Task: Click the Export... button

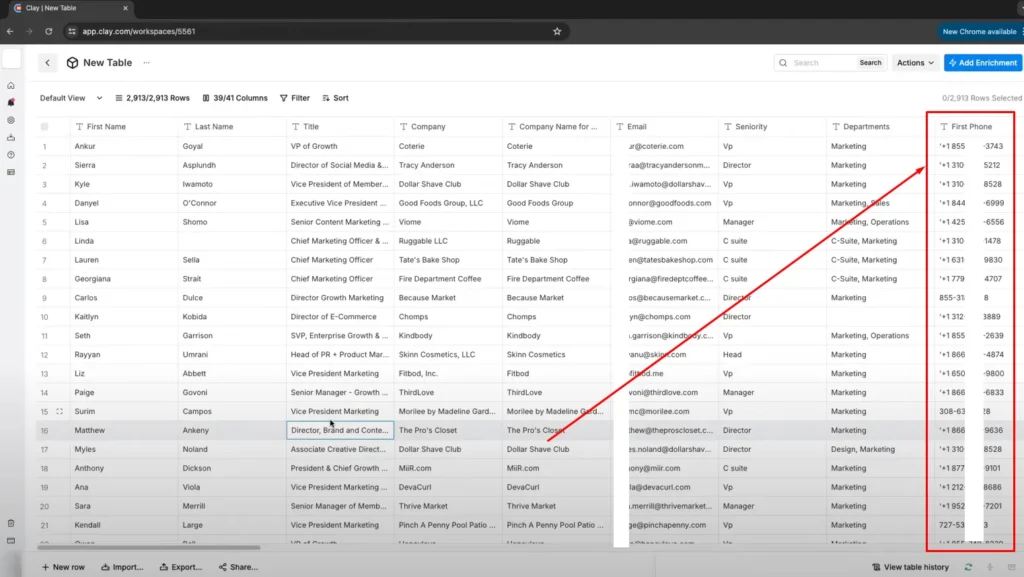Action: pos(181,567)
